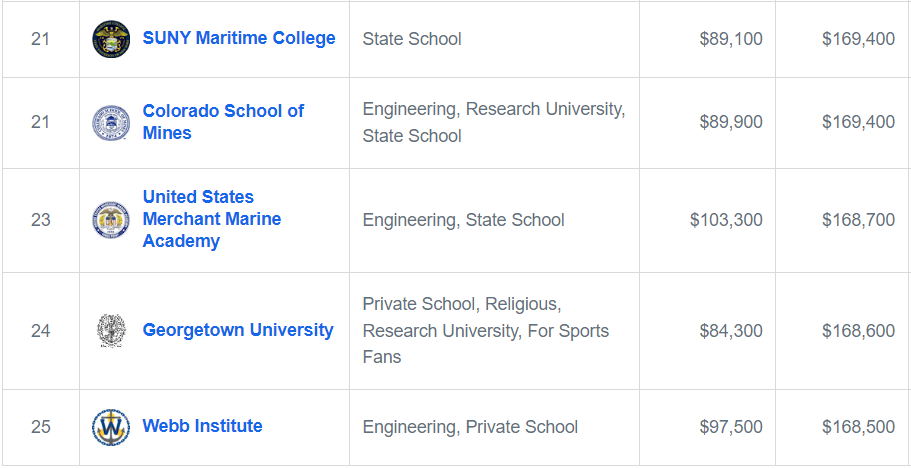Click the Webb Institute anchor logo

click(x=111, y=427)
